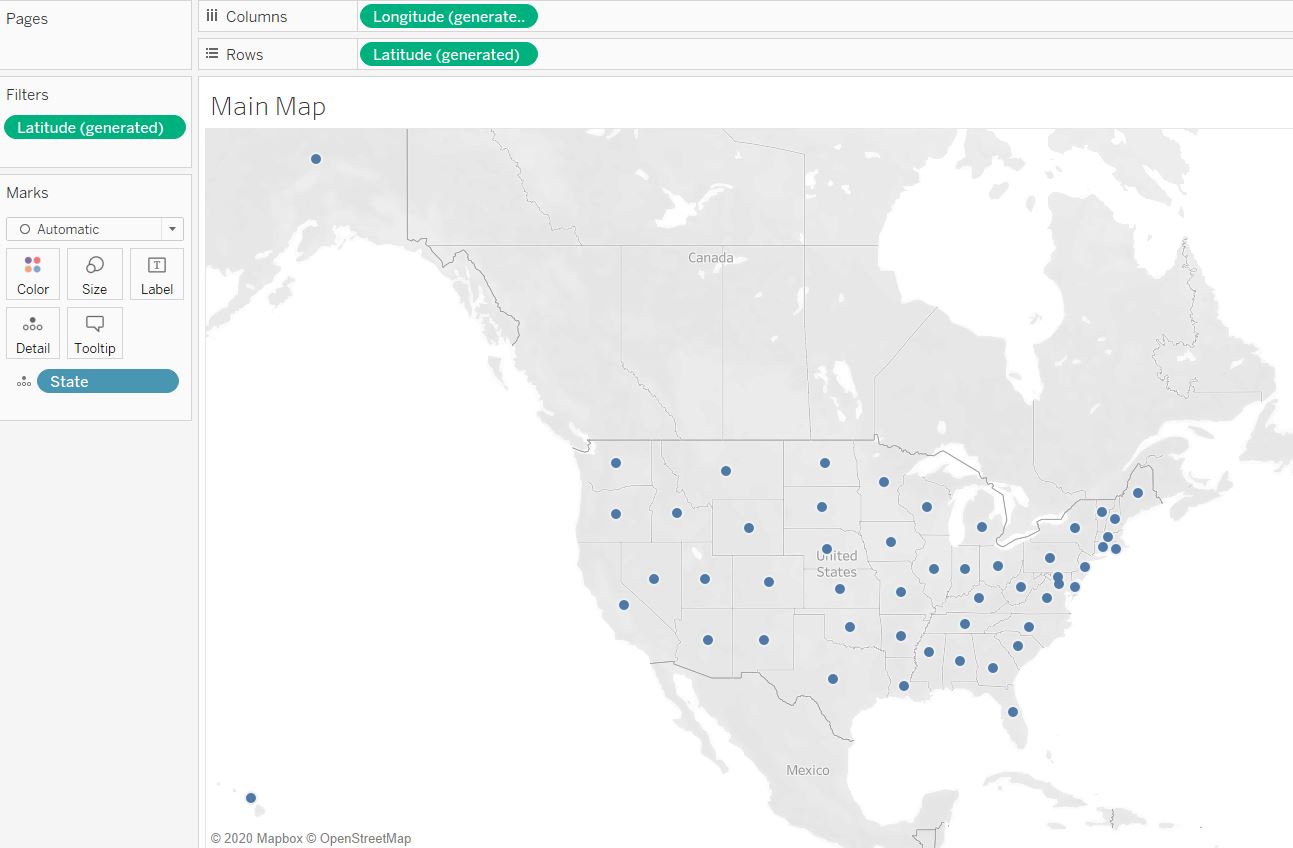Select the Hawaii mark on the map
Viewport: 1293px width, 848px height.
click(251, 797)
